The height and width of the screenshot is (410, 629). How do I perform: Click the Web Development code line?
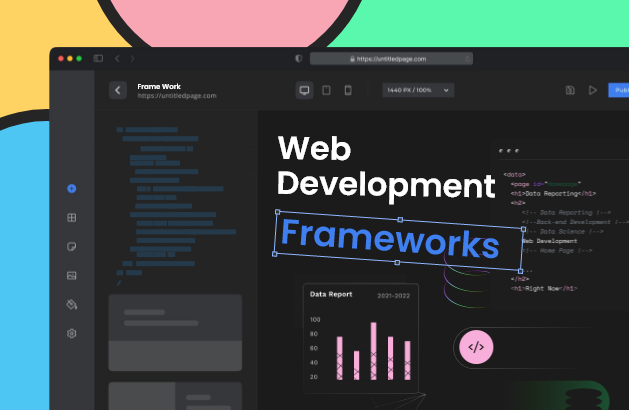550,241
